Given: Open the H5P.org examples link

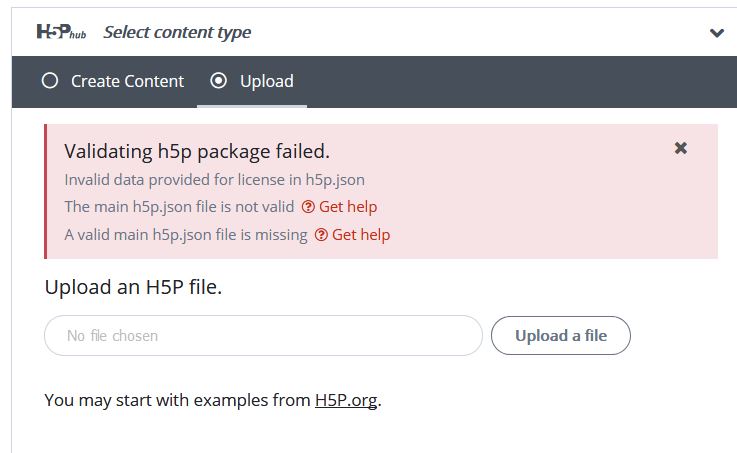Looking at the screenshot, I should [x=346, y=400].
